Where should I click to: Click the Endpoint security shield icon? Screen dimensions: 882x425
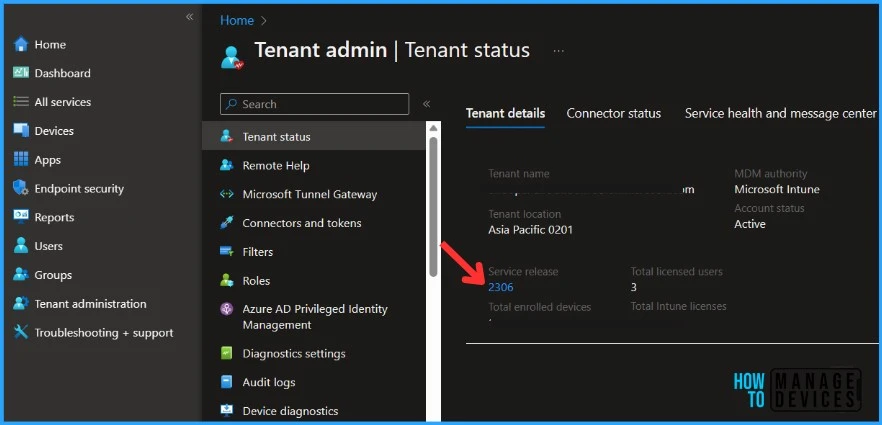click(21, 188)
